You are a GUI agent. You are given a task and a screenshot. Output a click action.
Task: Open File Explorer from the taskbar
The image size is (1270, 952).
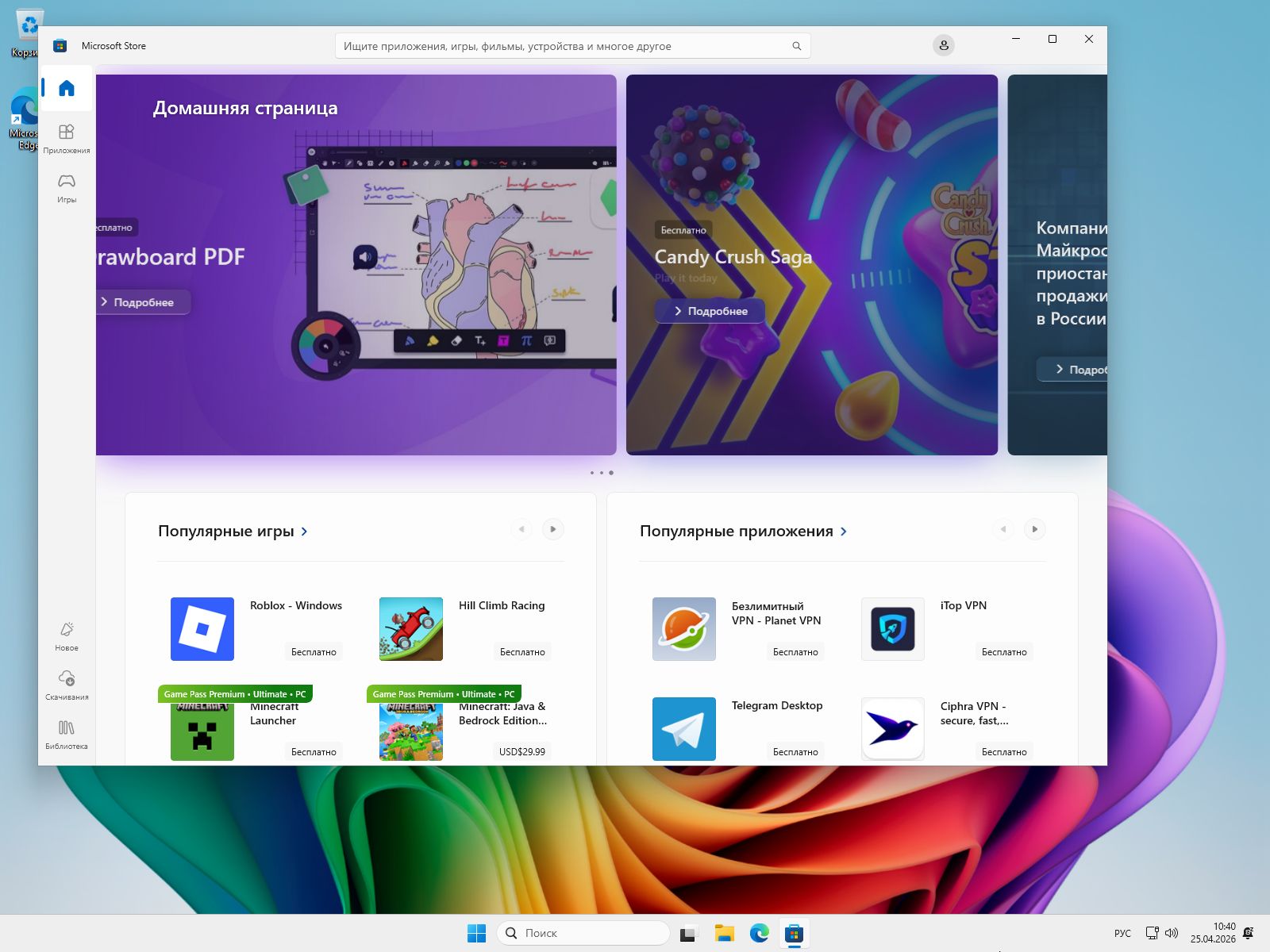pyautogui.click(x=724, y=933)
